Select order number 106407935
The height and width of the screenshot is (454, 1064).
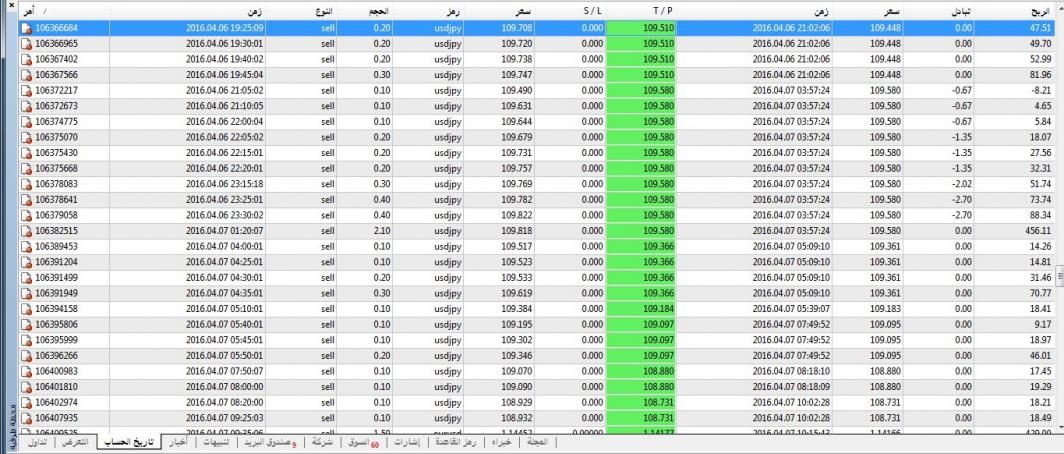pos(56,418)
